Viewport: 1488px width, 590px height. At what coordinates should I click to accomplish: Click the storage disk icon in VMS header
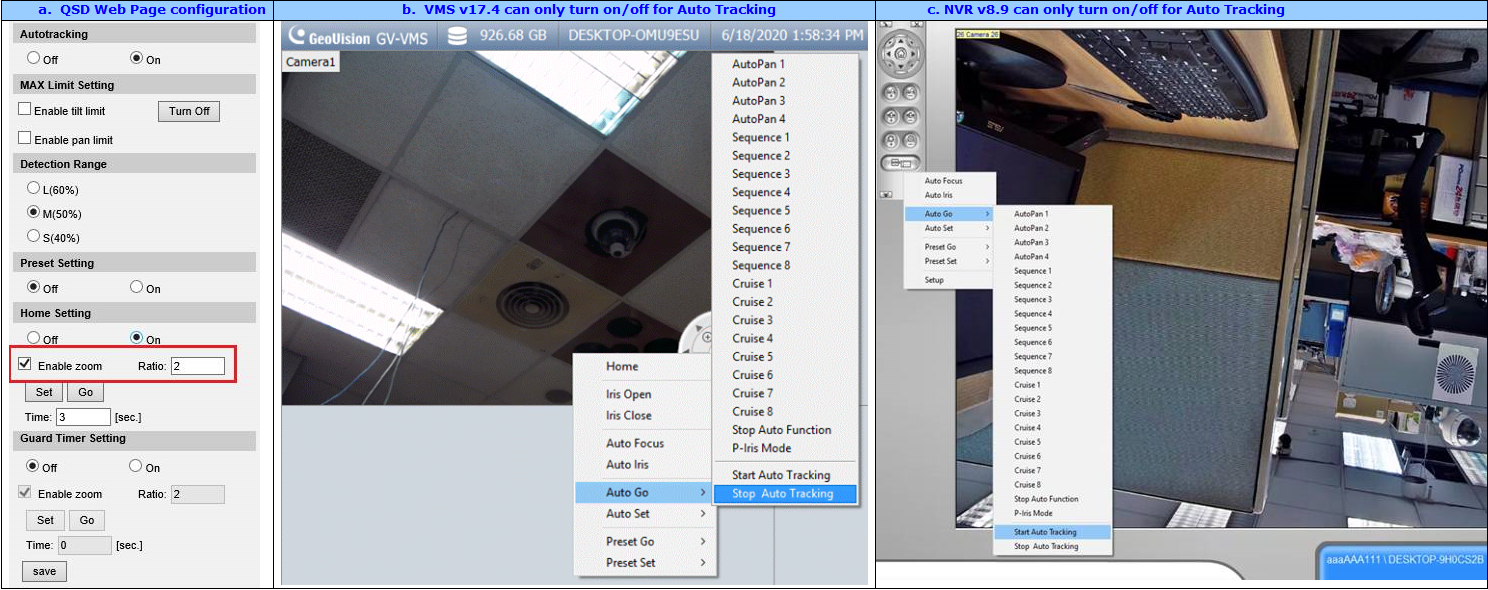(x=458, y=36)
